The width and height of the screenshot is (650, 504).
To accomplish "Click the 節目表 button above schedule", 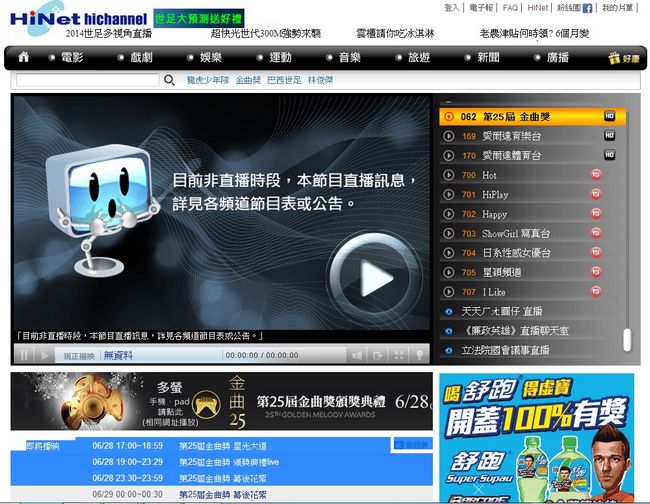I will [x=413, y=445].
